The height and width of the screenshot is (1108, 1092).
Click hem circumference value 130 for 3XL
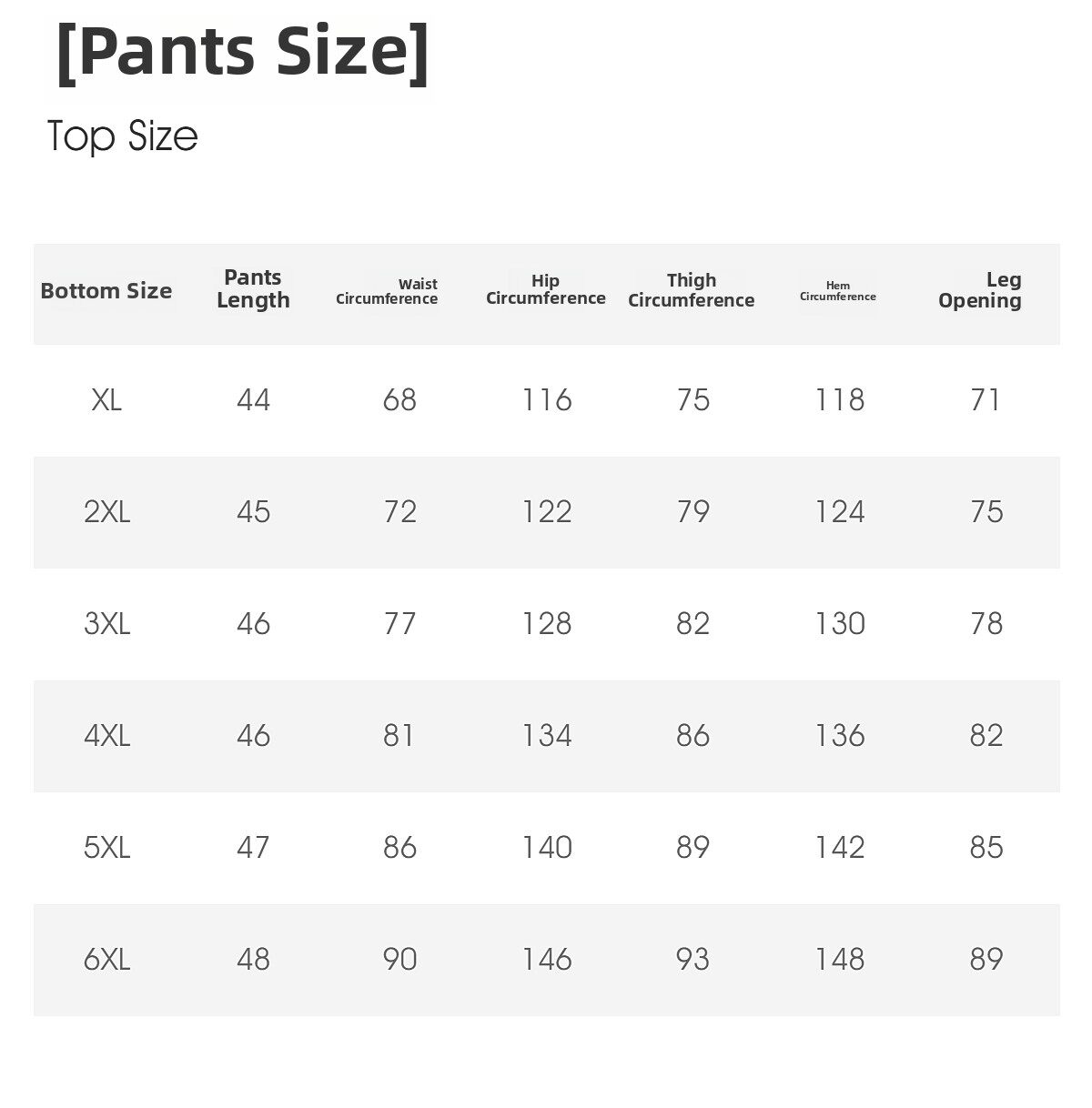coord(839,624)
